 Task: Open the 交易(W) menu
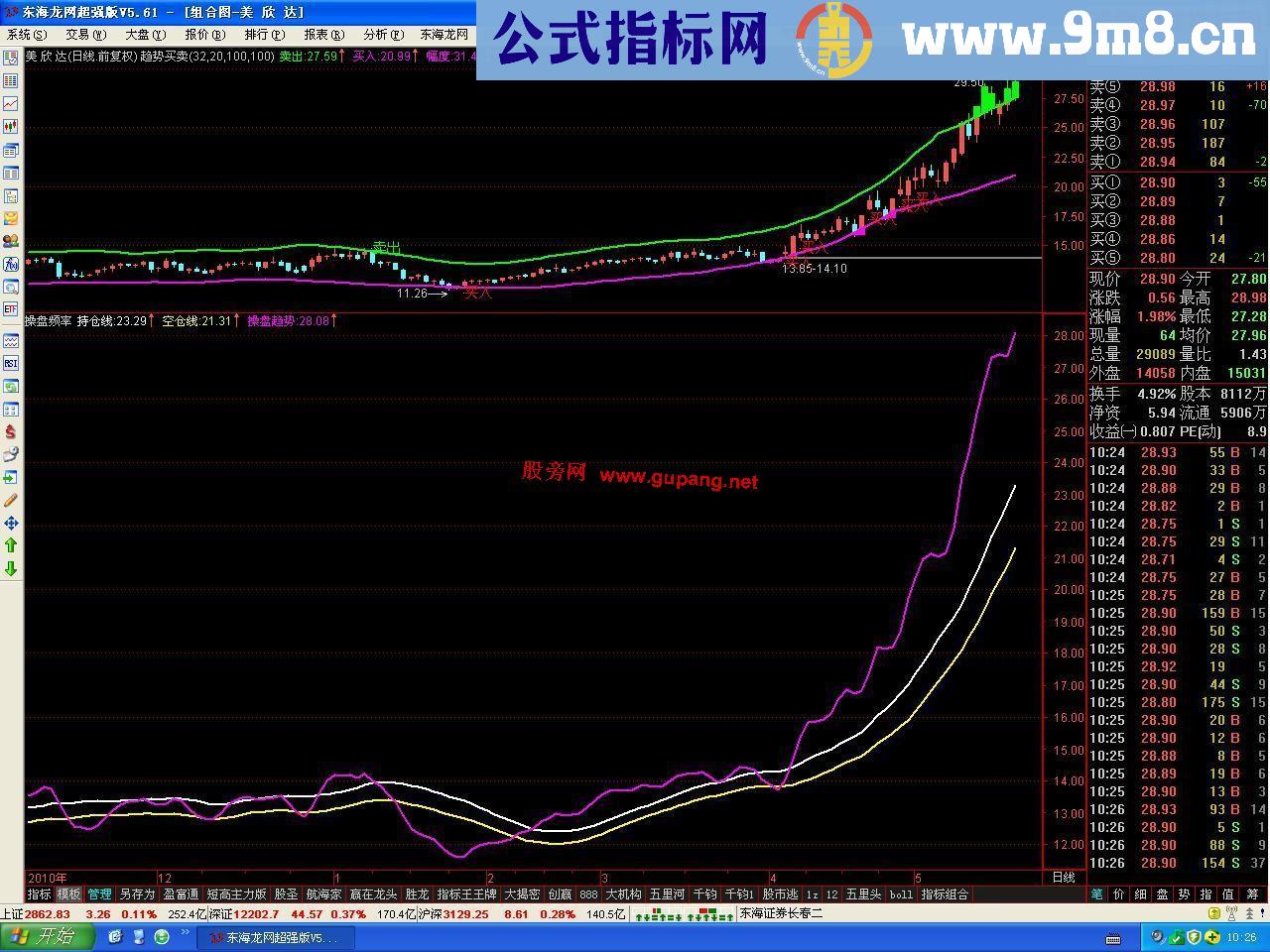click(x=86, y=35)
